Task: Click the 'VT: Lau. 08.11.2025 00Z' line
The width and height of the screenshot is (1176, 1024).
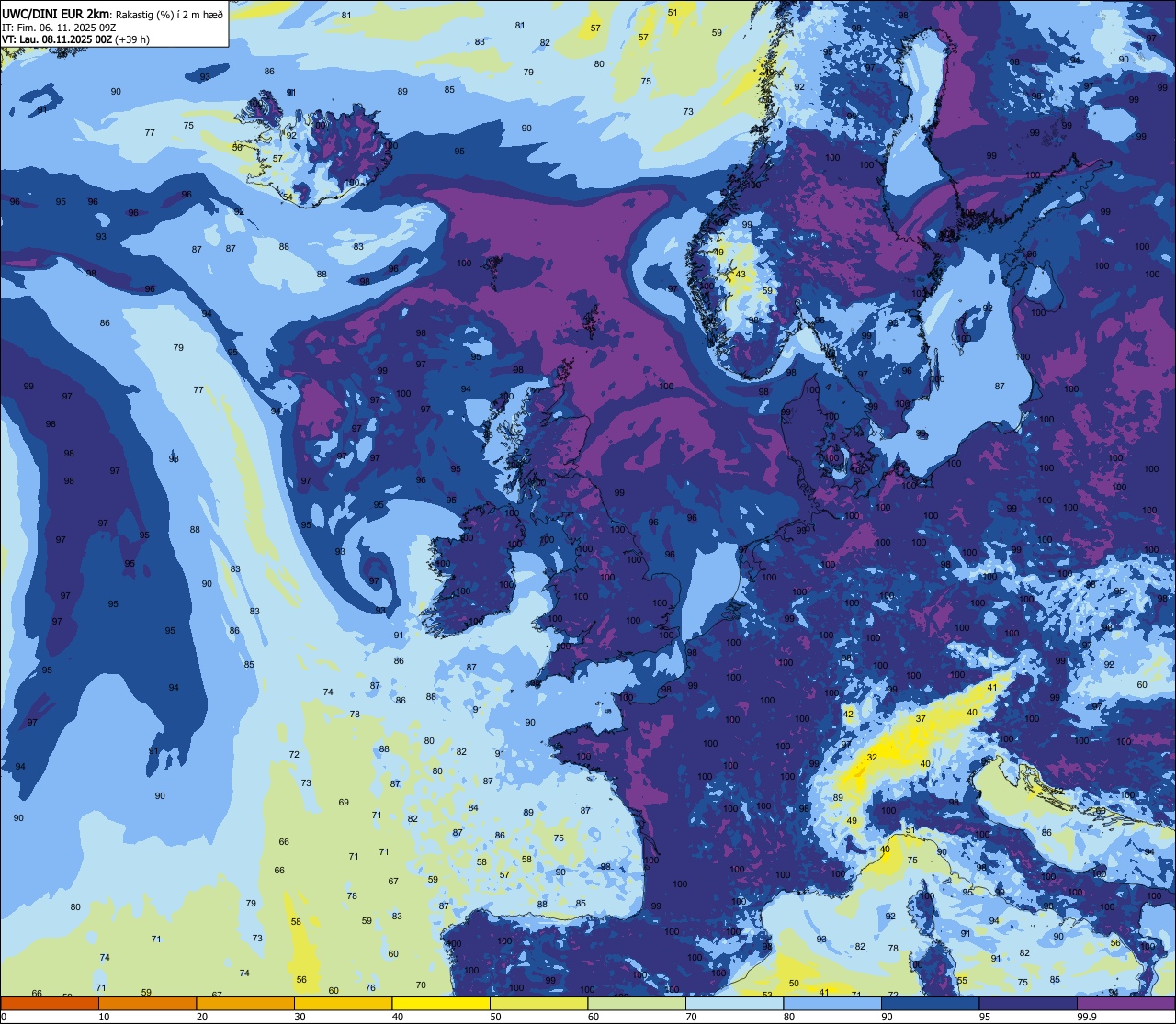Action: click(x=57, y=39)
